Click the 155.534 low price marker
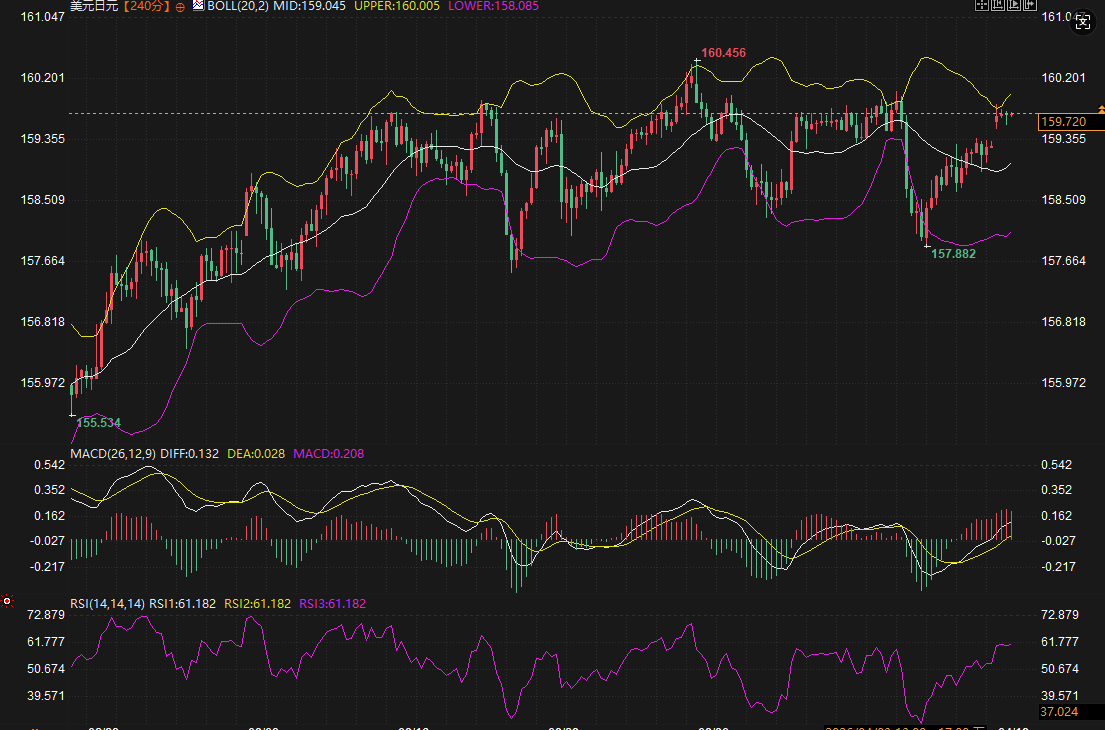This screenshot has height=730, width=1105. click(99, 423)
